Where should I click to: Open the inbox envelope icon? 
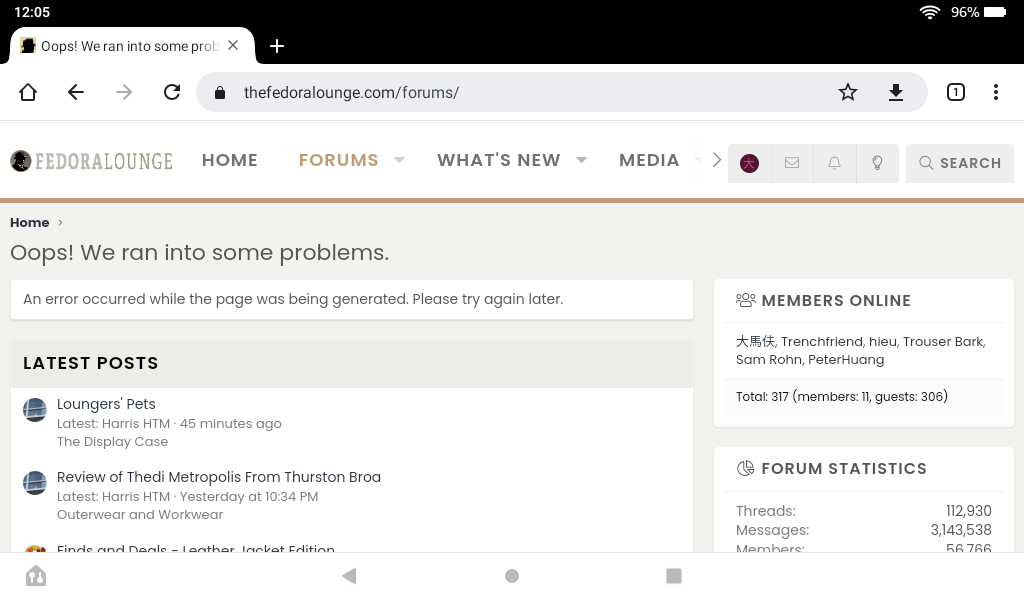click(792, 163)
